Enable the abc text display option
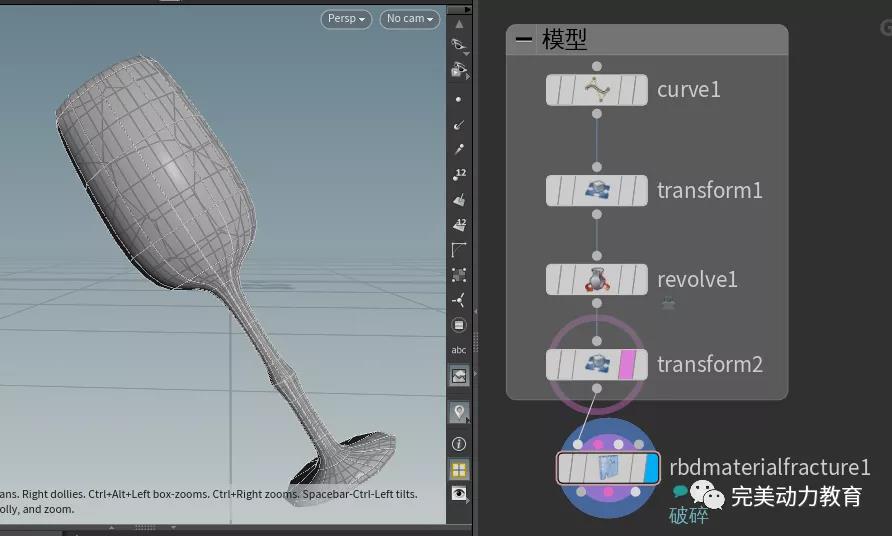892x536 pixels. click(x=459, y=350)
